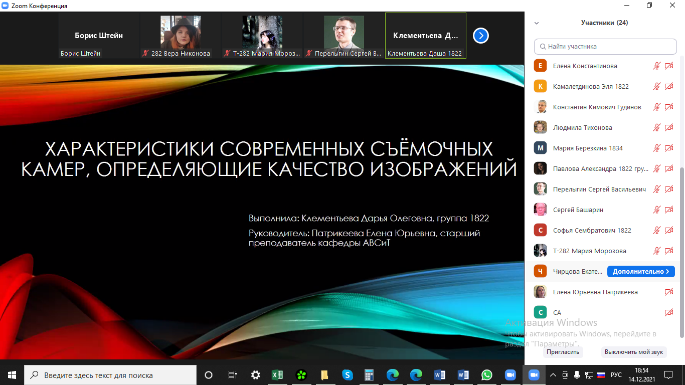Viewport: 685px width, 385px height.
Task: Toggle microphone for Софья Семёратович 1822
Action: [657, 230]
